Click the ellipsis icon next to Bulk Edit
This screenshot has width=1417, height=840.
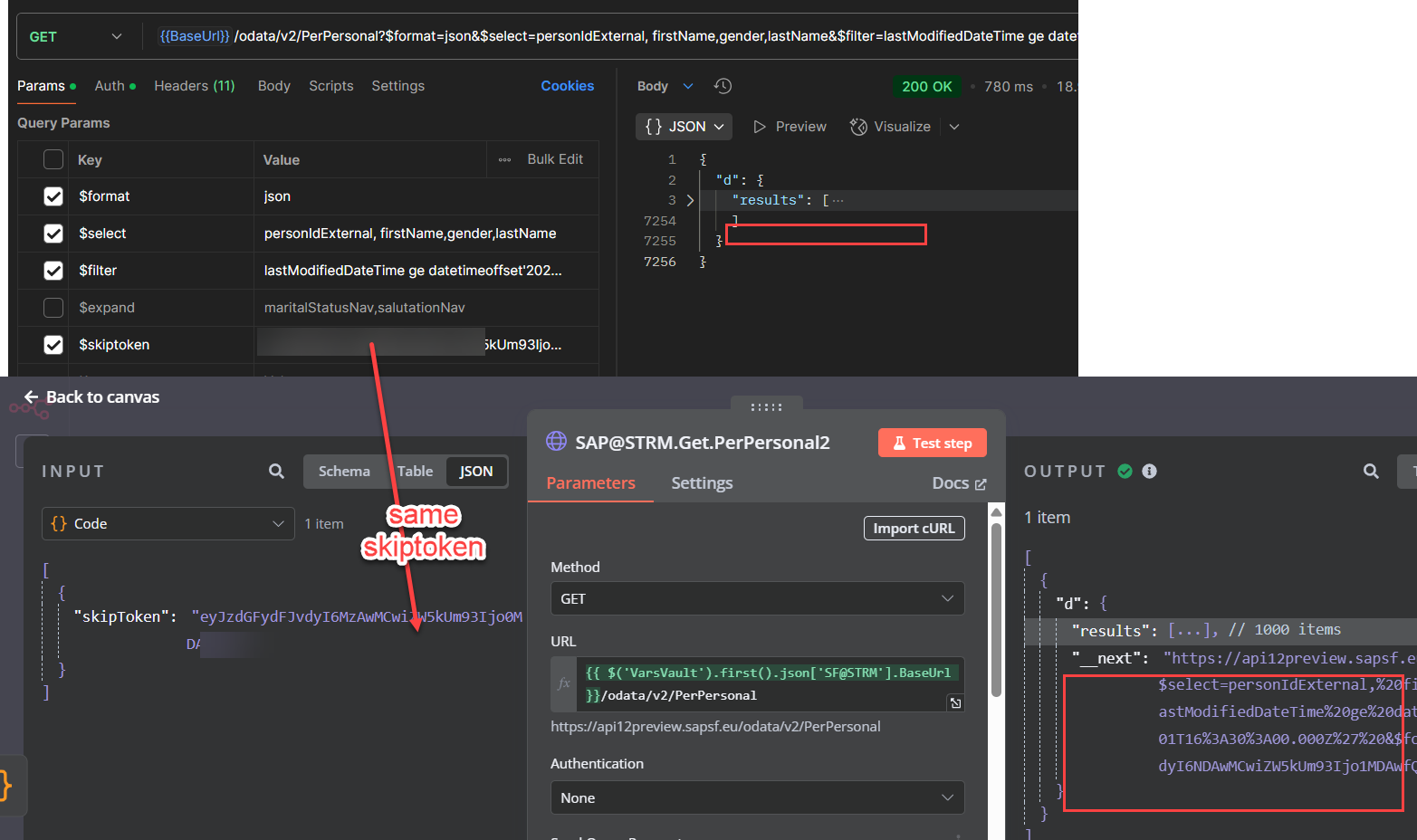pos(504,158)
